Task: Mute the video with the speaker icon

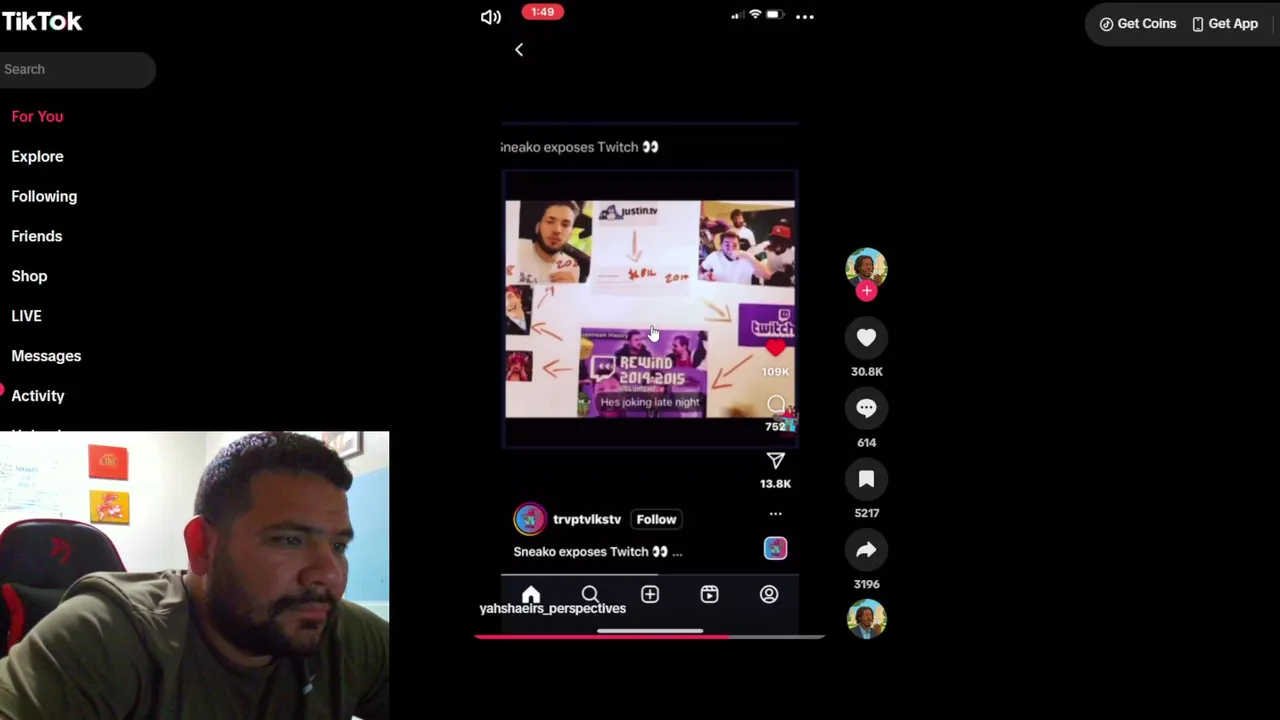Action: (490, 17)
